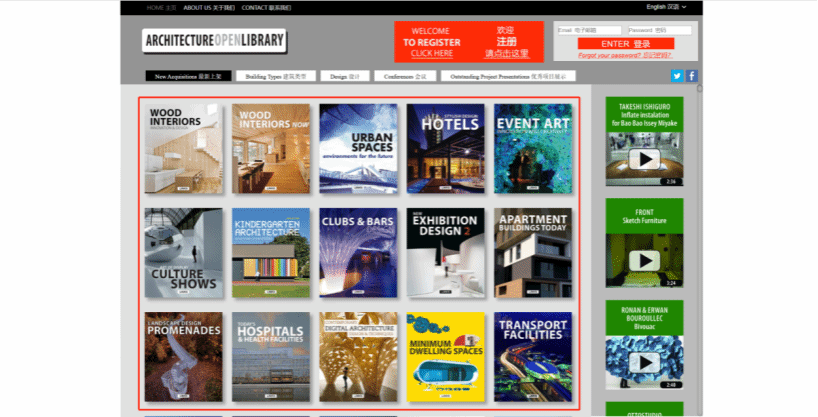Open the Twitter icon link

[677, 76]
